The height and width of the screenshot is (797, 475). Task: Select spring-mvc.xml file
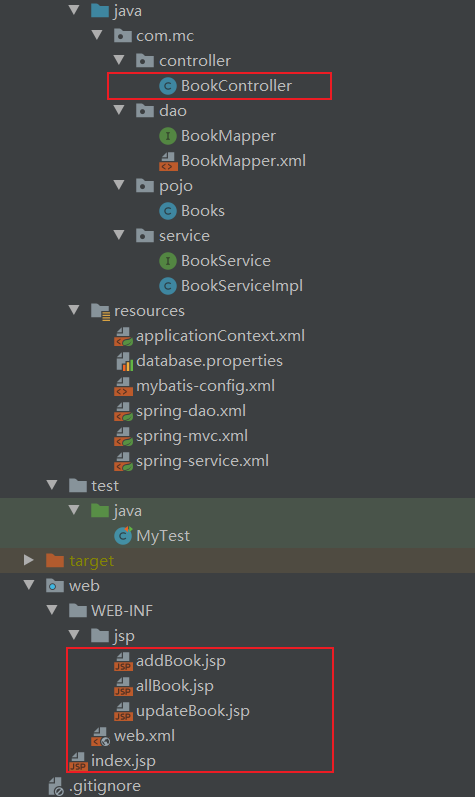coord(192,436)
